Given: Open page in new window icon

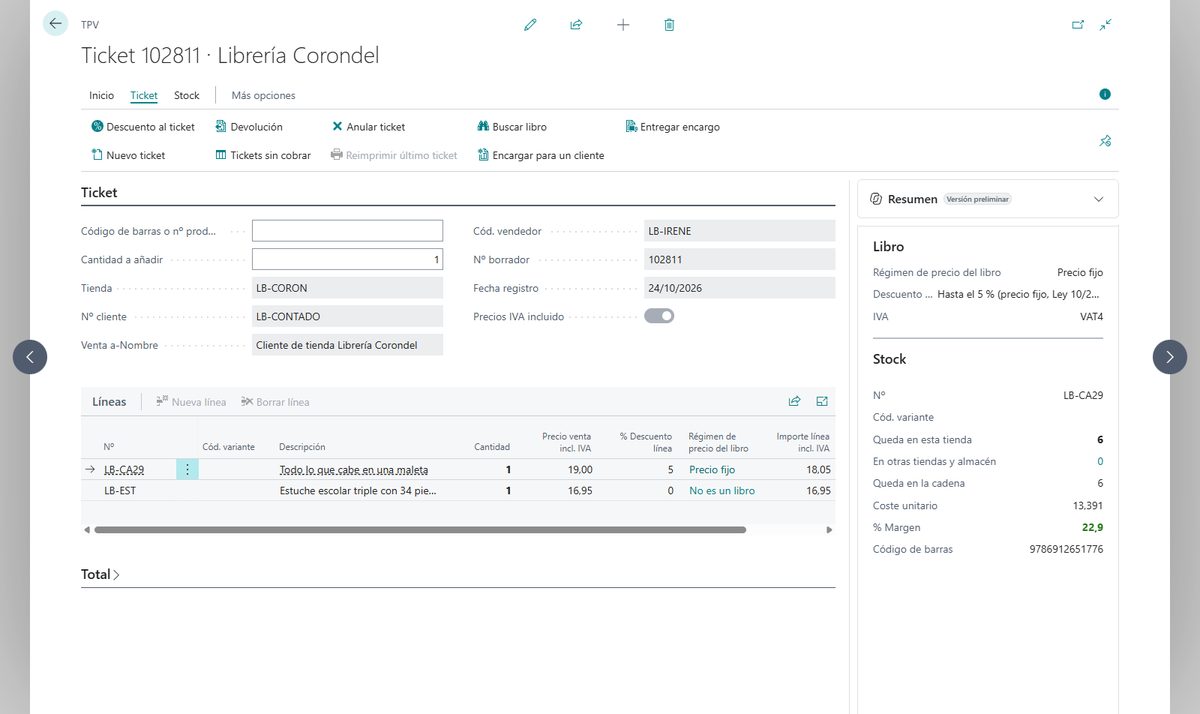Looking at the screenshot, I should click(1078, 25).
